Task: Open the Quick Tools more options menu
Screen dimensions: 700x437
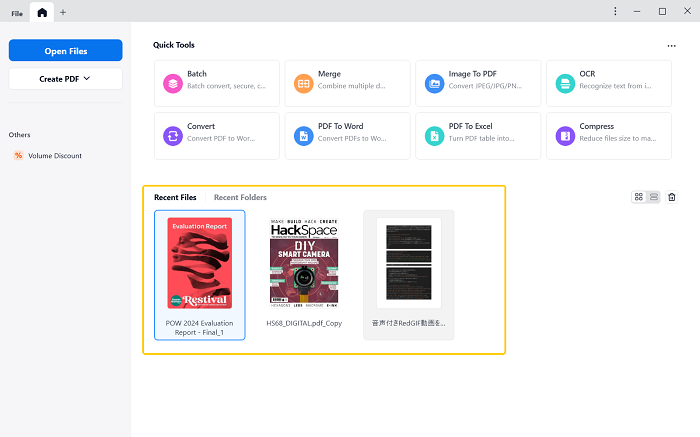Action: point(671,46)
